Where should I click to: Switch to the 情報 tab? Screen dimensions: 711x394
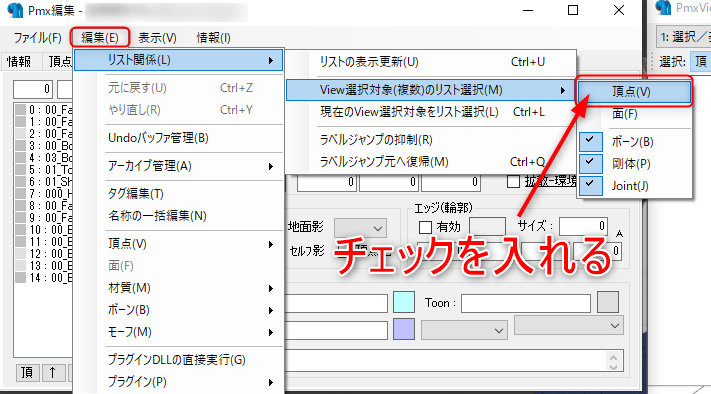pyautogui.click(x=19, y=62)
